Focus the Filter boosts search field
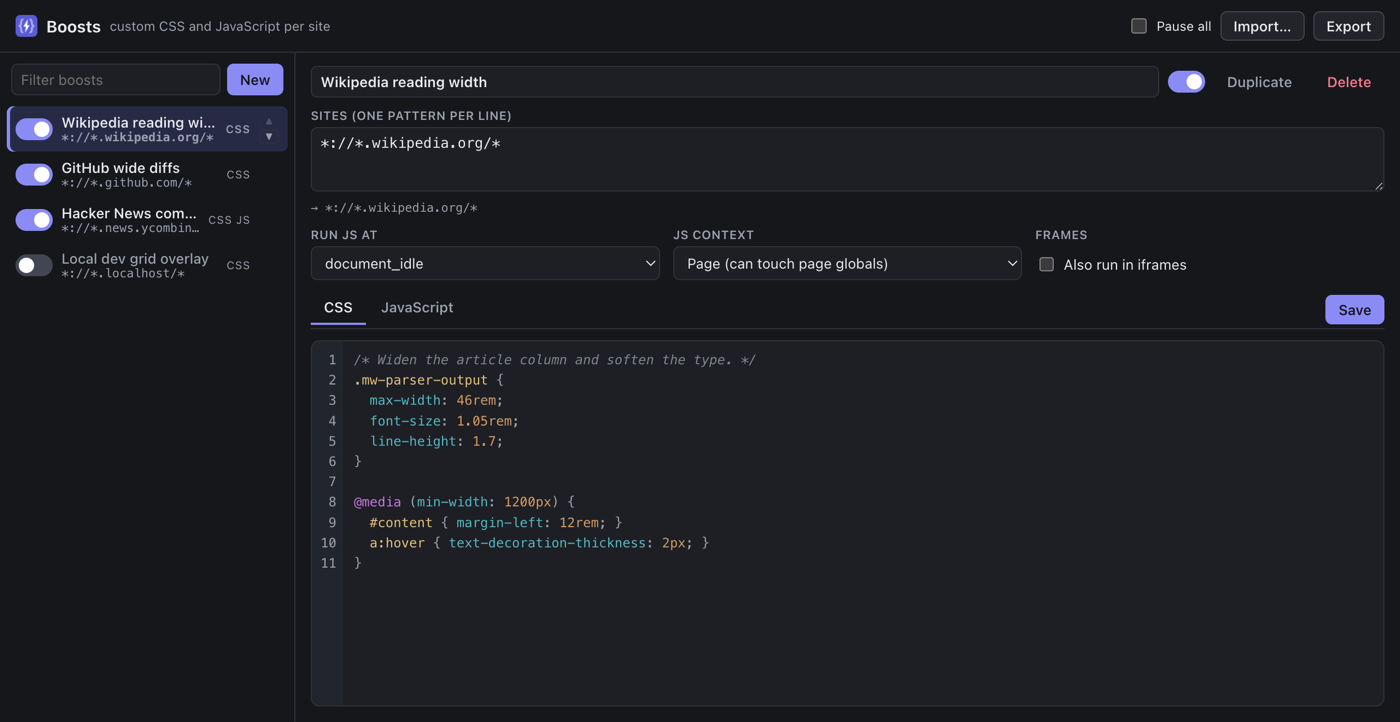 pyautogui.click(x=116, y=80)
